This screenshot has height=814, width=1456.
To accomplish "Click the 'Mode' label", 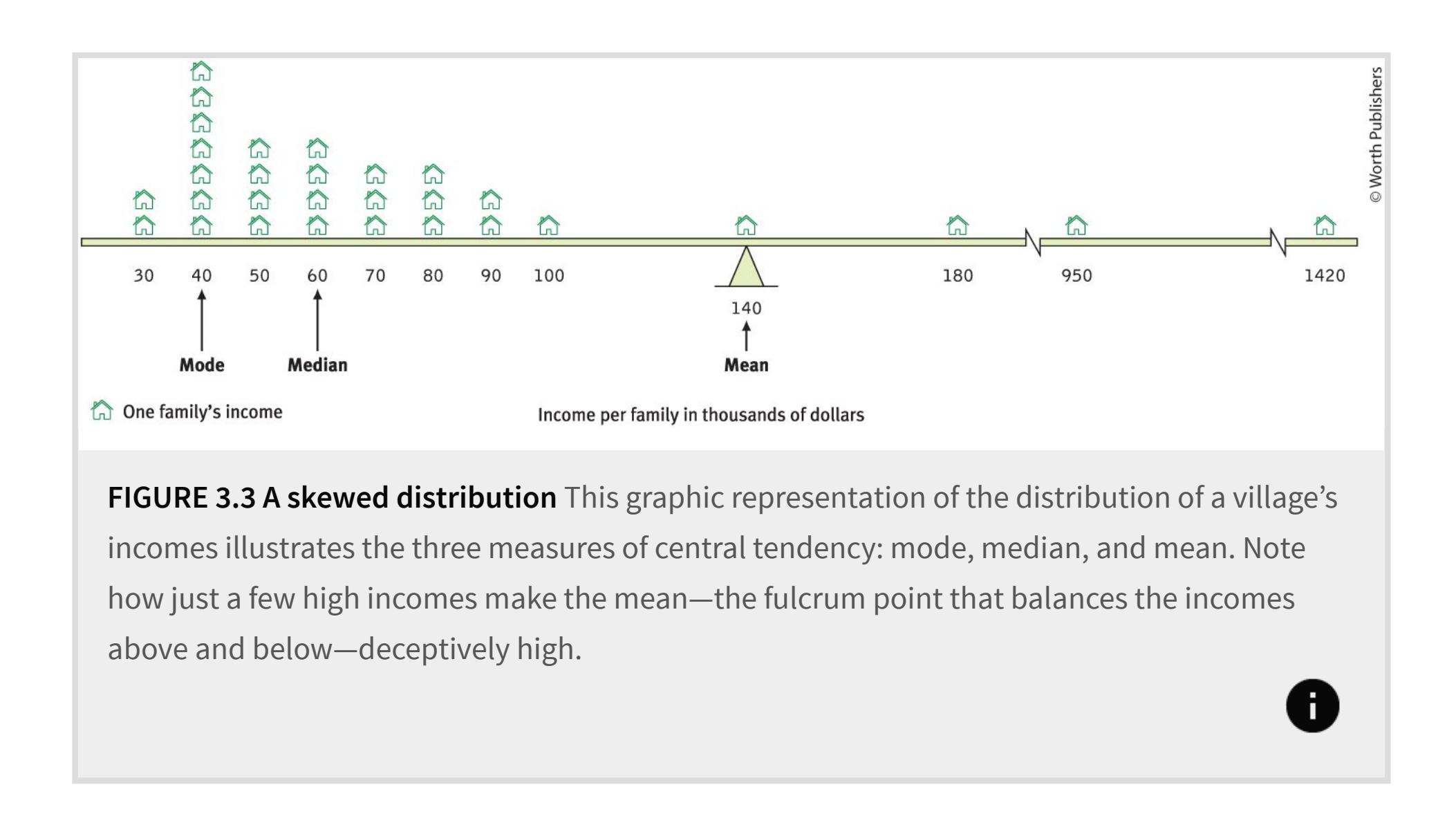I will tap(201, 365).
